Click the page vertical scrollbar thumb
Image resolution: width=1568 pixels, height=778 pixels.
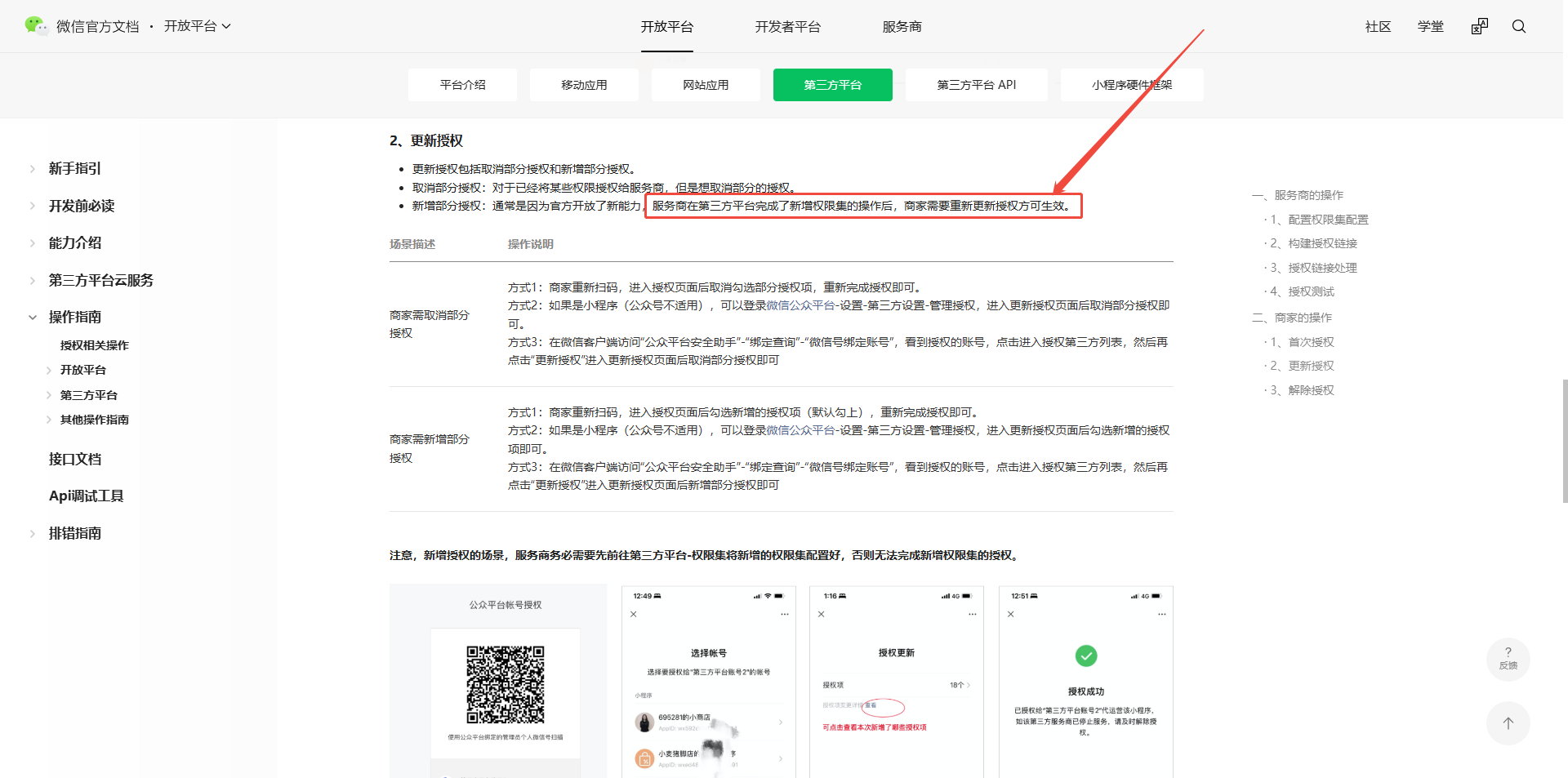(x=1565, y=441)
